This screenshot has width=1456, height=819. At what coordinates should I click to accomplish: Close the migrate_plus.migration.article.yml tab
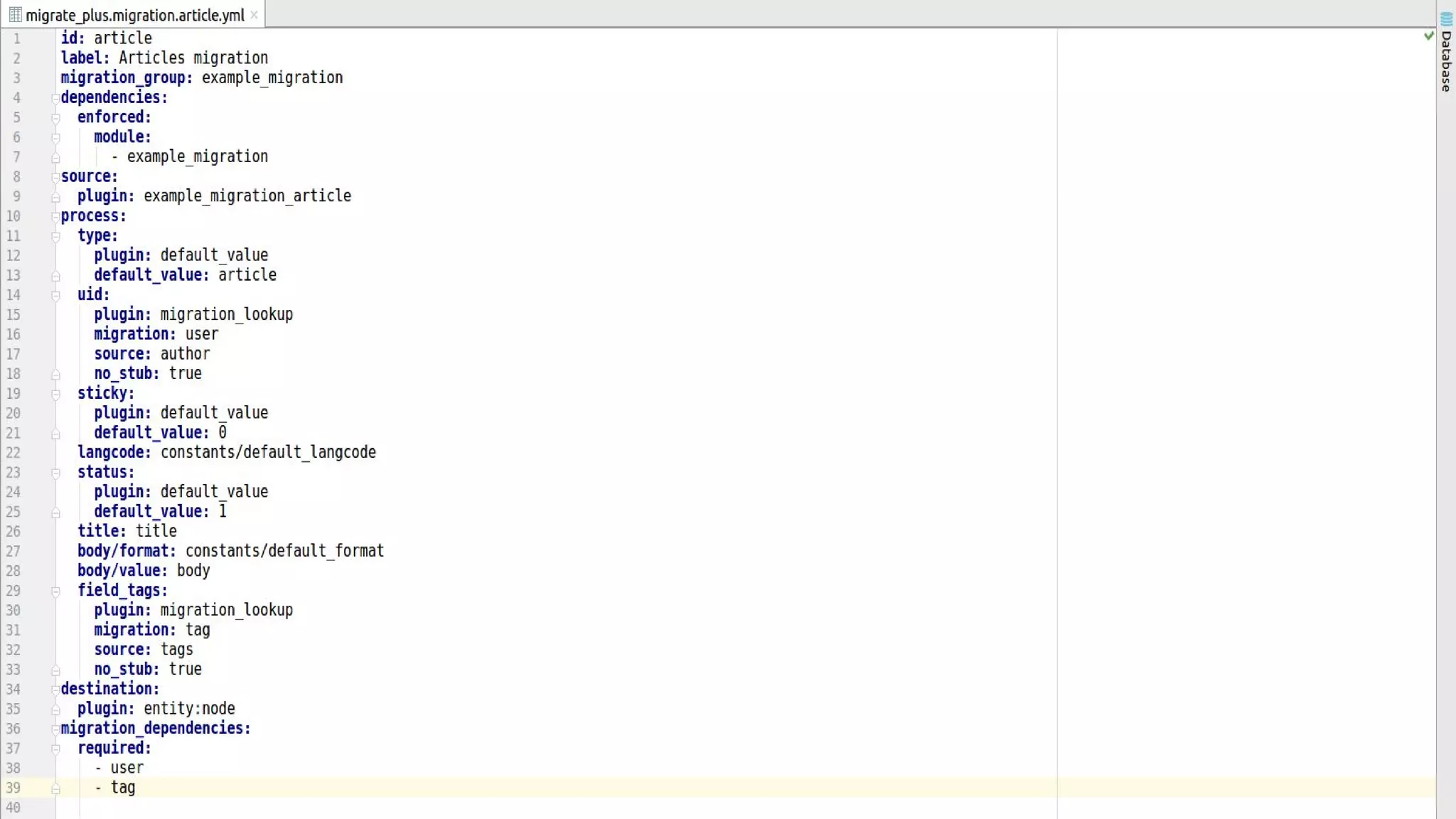coord(254,15)
